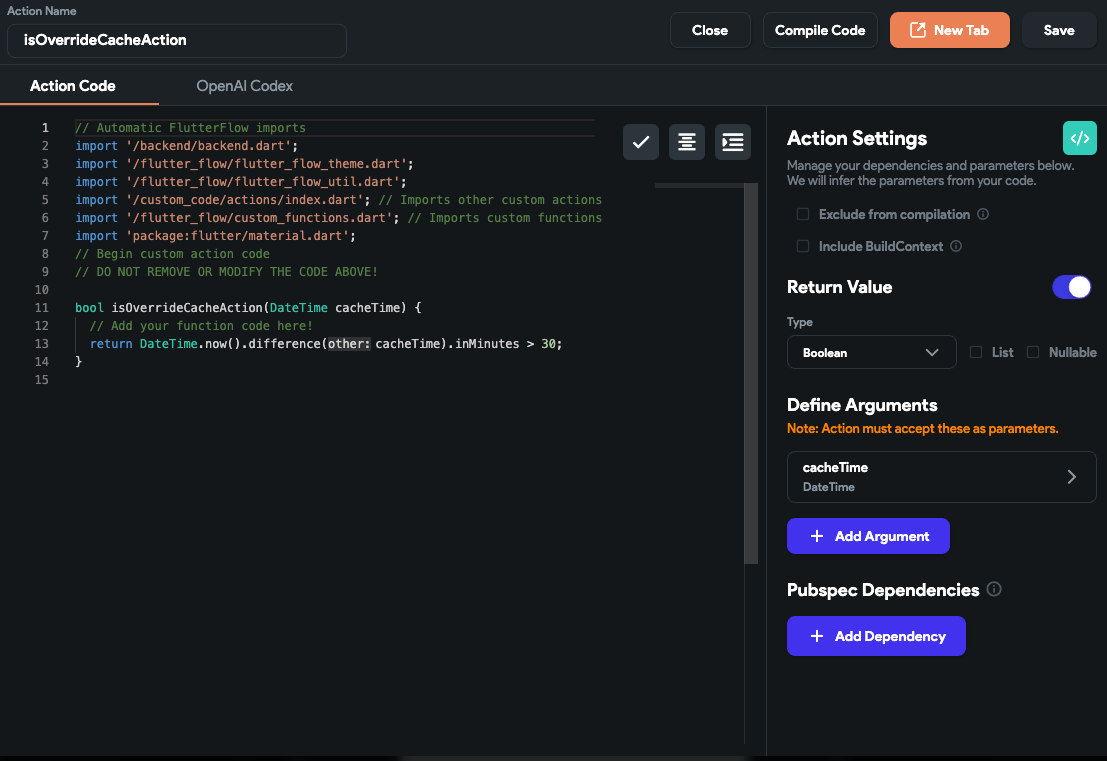
Task: Click the Compile Code button
Action: 820,30
